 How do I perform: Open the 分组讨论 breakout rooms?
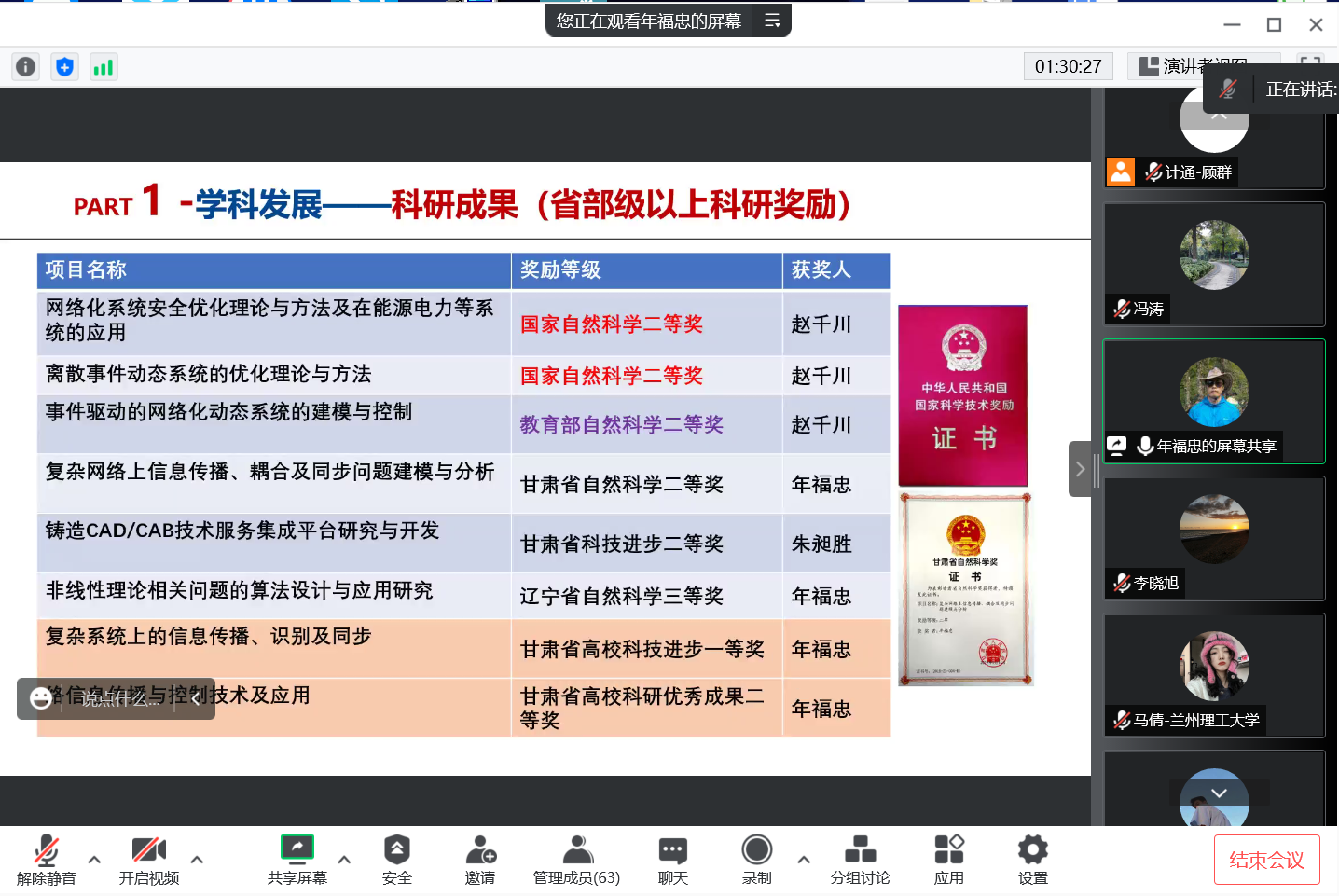[x=860, y=859]
